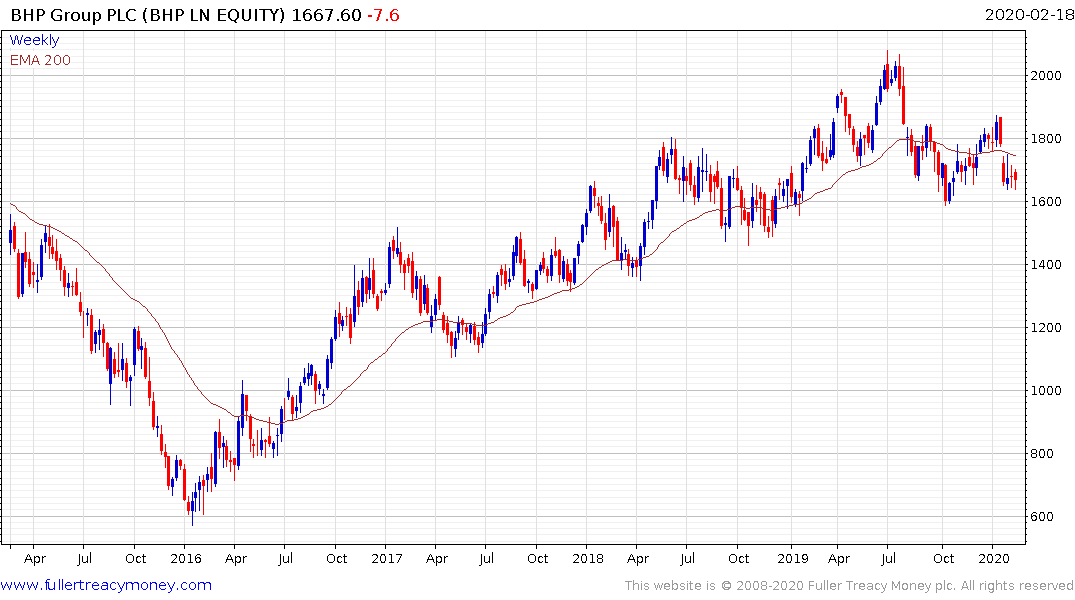This screenshot has width=1075, height=600.
Task: Click the www.fullertreacymoney.com link
Action: click(106, 585)
